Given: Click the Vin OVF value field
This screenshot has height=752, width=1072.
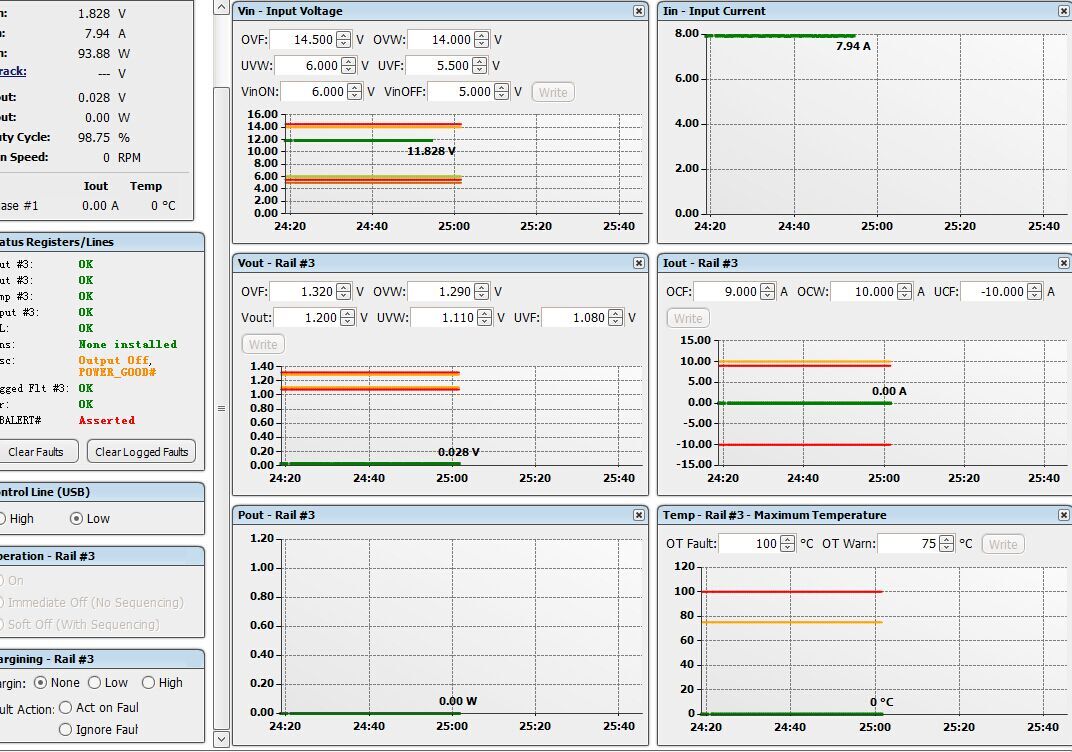Looking at the screenshot, I should pyautogui.click(x=303, y=40).
